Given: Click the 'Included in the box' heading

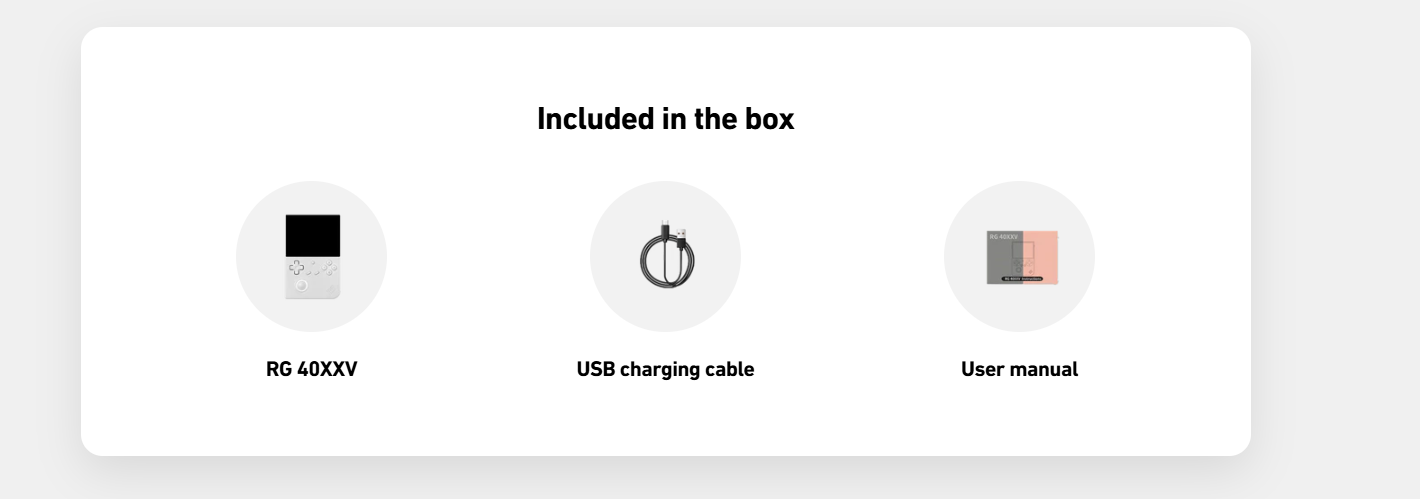Looking at the screenshot, I should point(666,119).
